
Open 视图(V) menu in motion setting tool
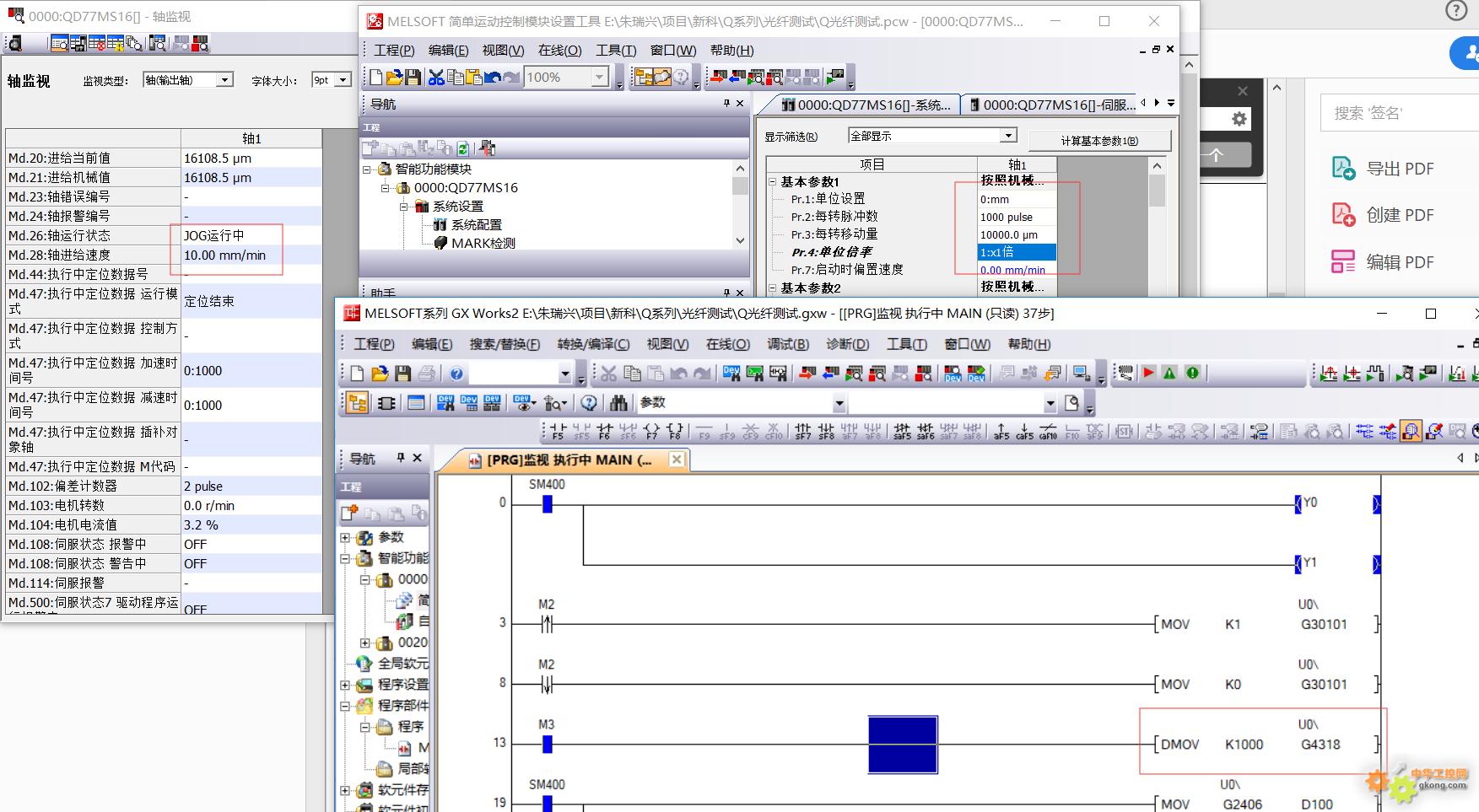[503, 51]
